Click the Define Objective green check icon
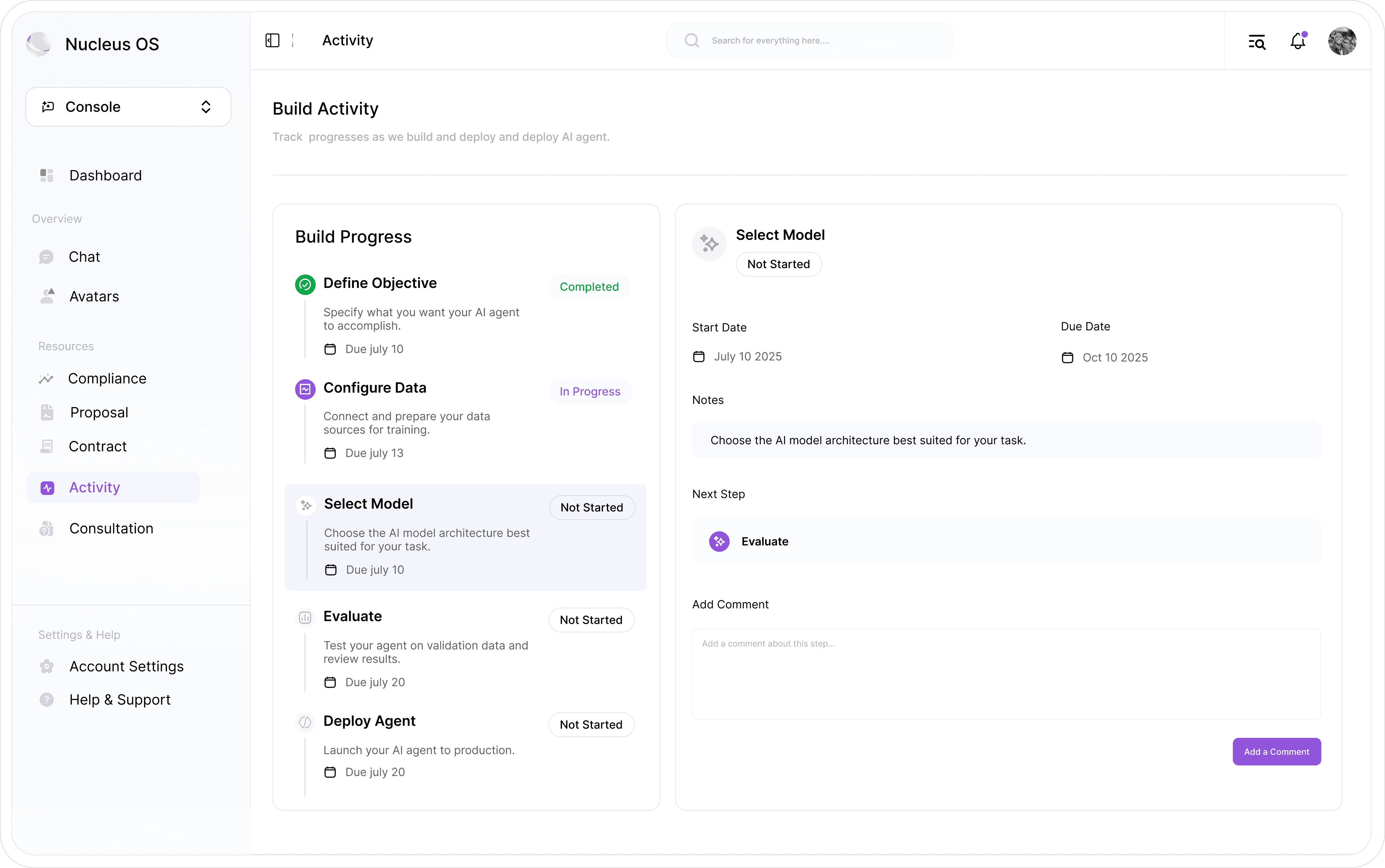 point(305,284)
